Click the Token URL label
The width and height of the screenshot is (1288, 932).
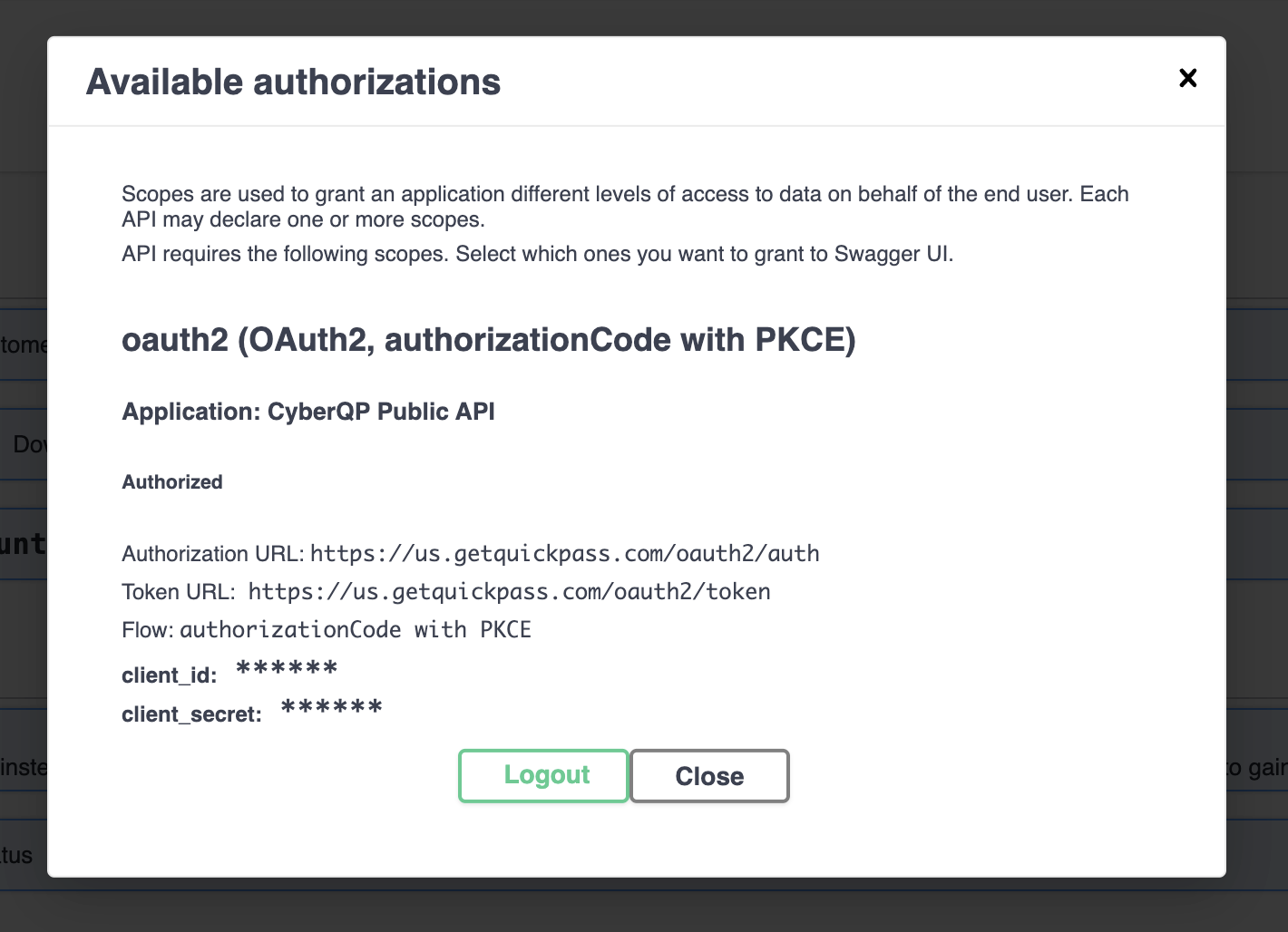coord(179,592)
